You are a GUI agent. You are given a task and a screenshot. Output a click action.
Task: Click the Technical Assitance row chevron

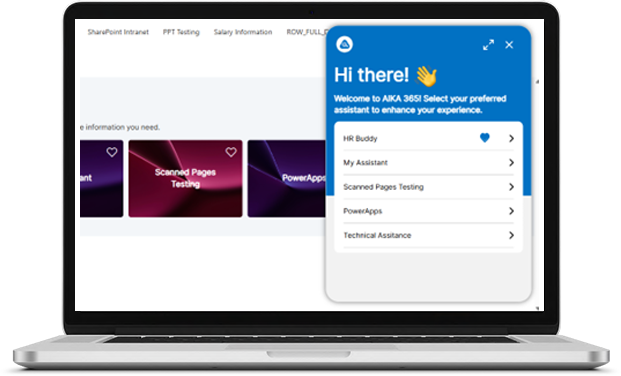coord(511,235)
